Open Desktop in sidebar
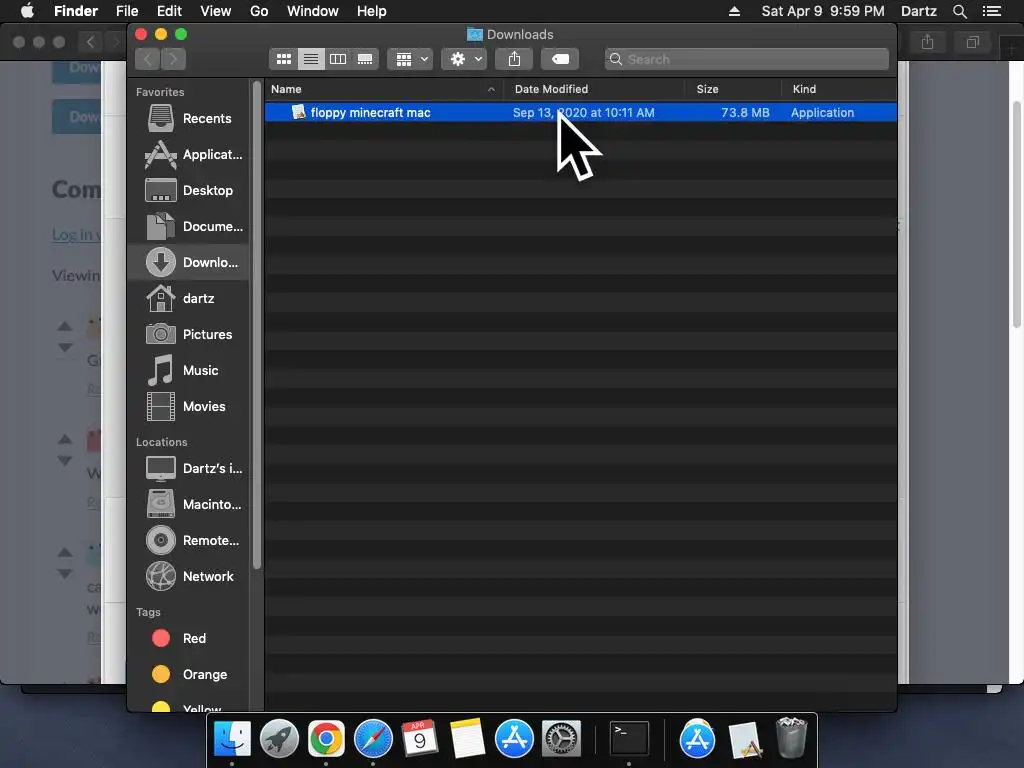 pos(189,190)
